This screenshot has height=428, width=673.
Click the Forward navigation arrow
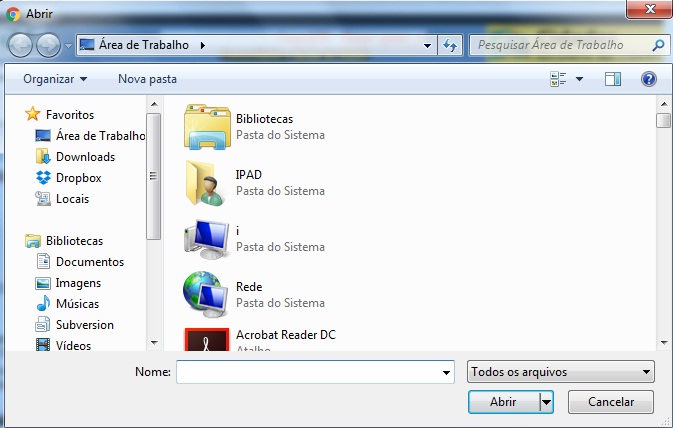pos(48,45)
